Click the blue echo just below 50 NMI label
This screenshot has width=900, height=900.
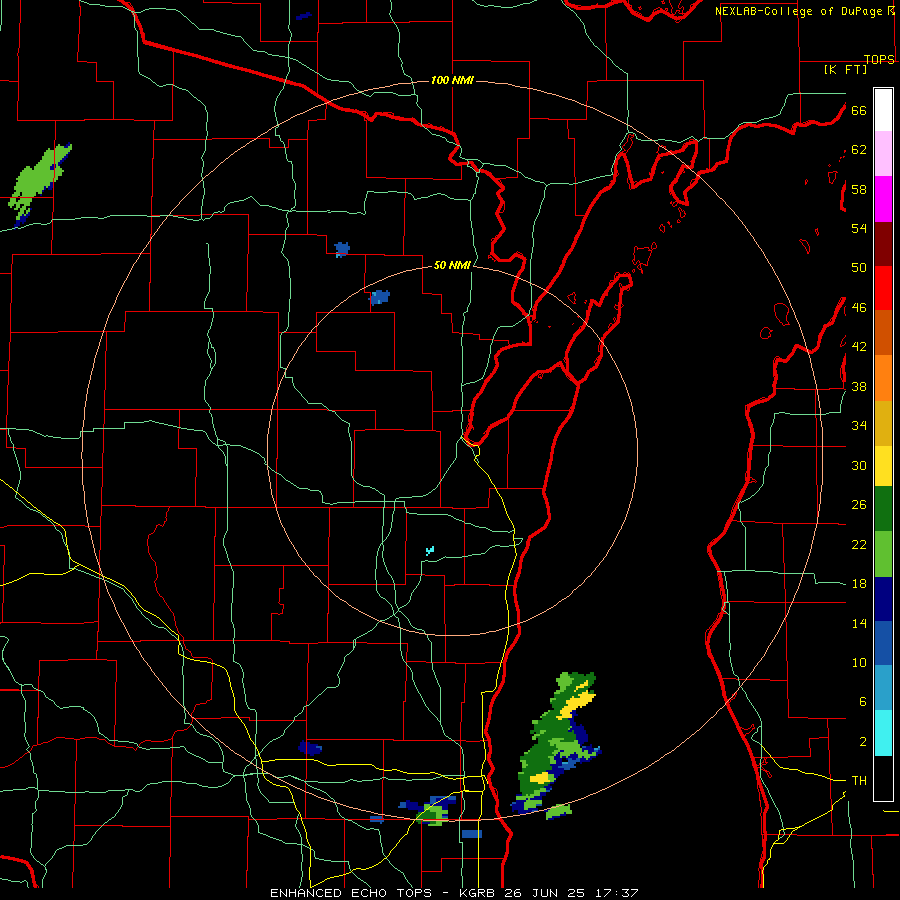pyautogui.click(x=379, y=297)
